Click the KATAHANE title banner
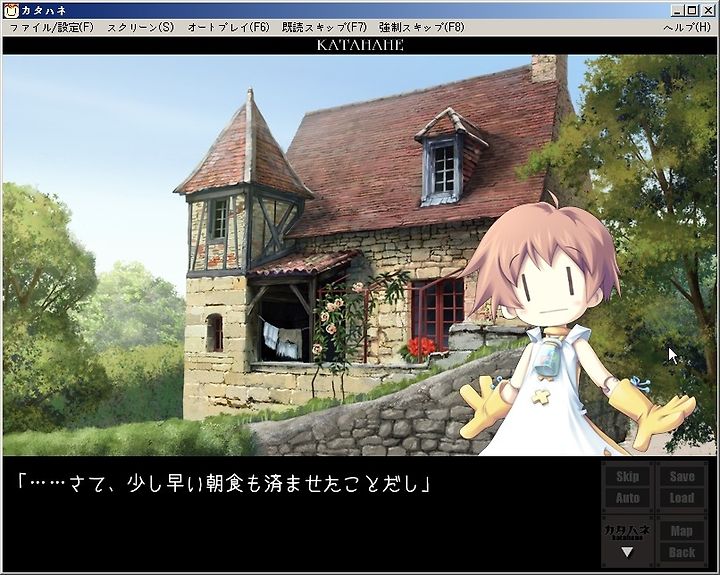 point(360,45)
